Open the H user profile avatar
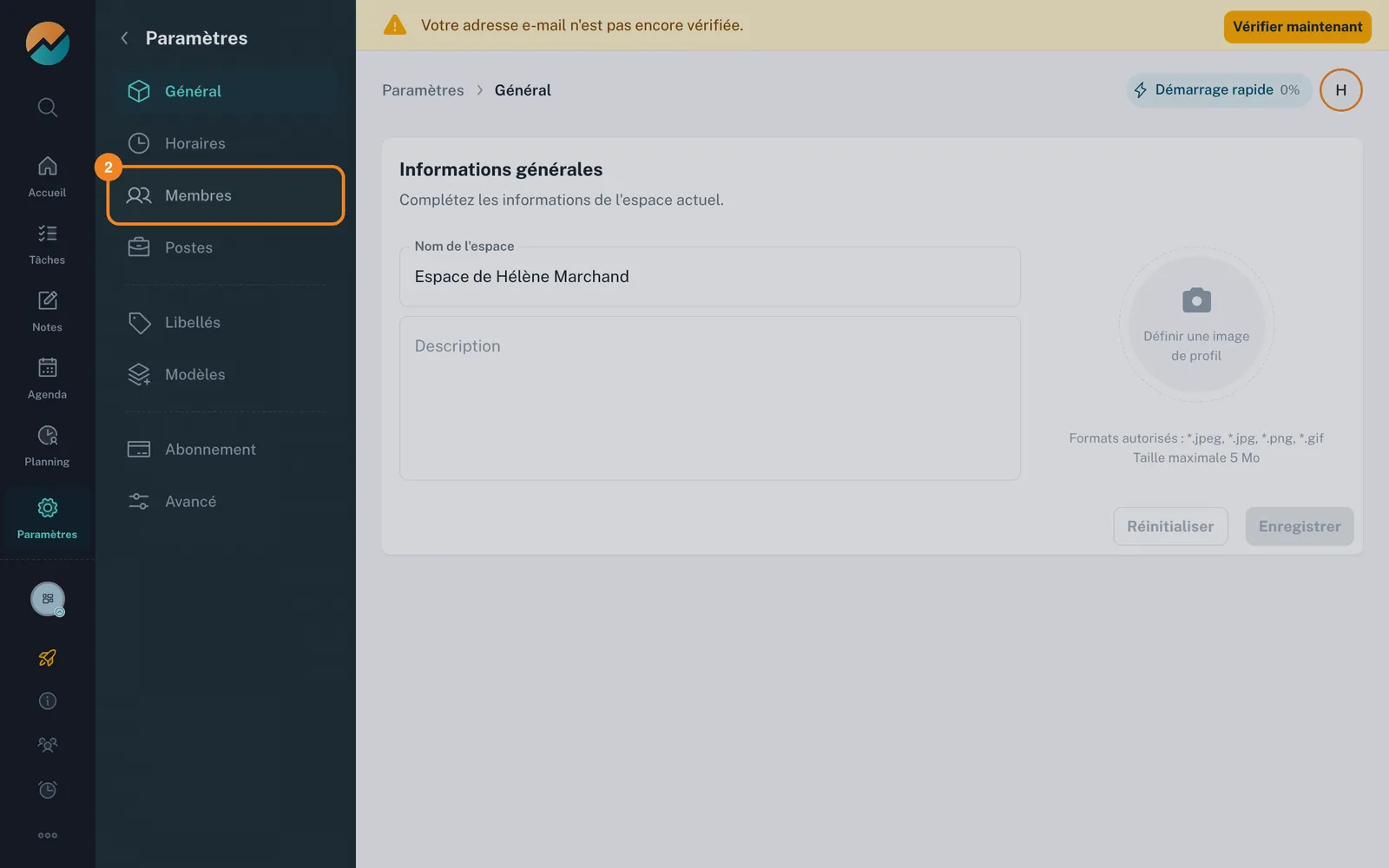This screenshot has width=1389, height=868. (x=1340, y=90)
